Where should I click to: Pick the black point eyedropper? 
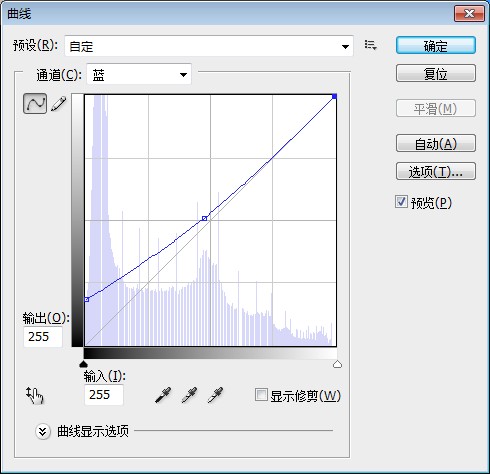tap(163, 395)
